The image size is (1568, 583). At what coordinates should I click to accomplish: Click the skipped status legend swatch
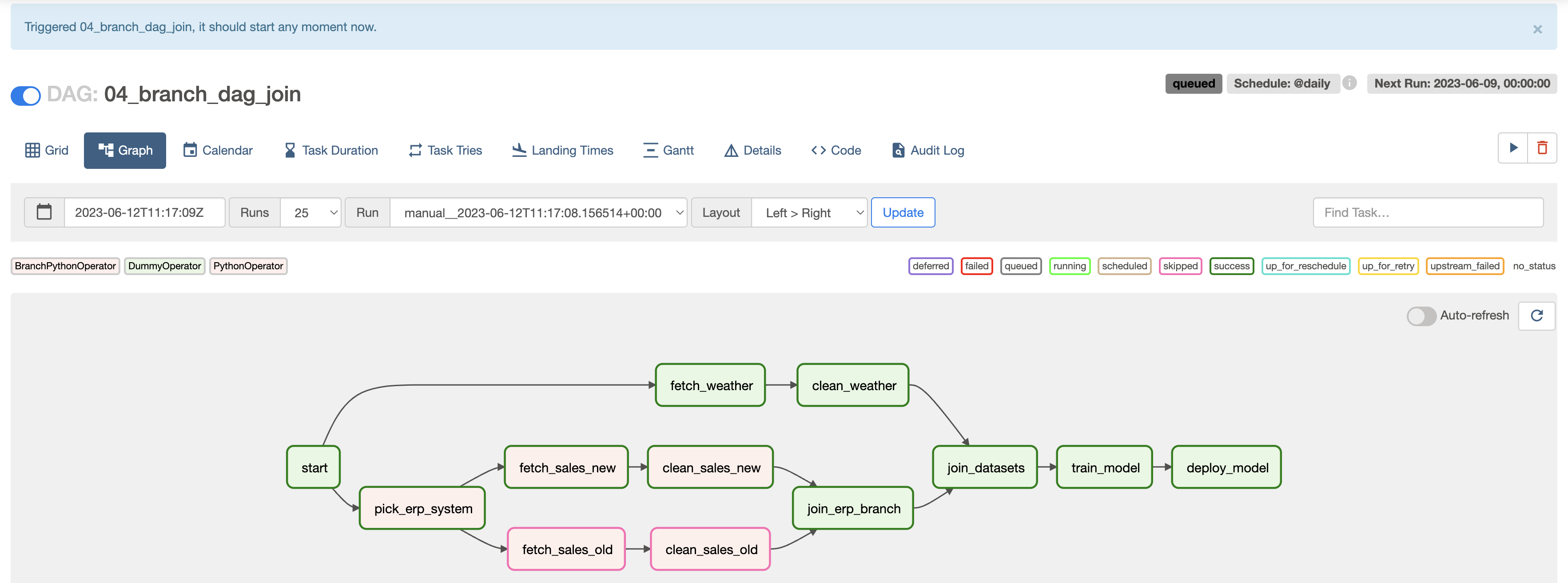pos(1180,266)
